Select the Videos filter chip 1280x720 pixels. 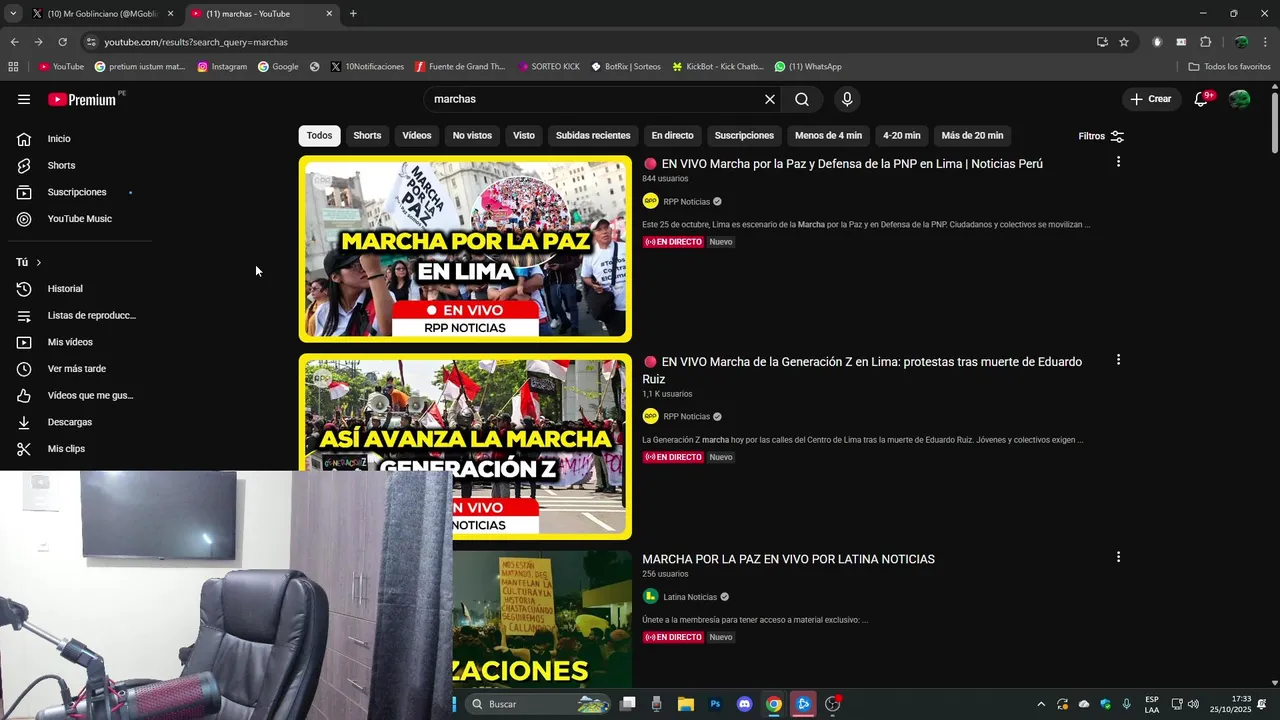tap(417, 136)
